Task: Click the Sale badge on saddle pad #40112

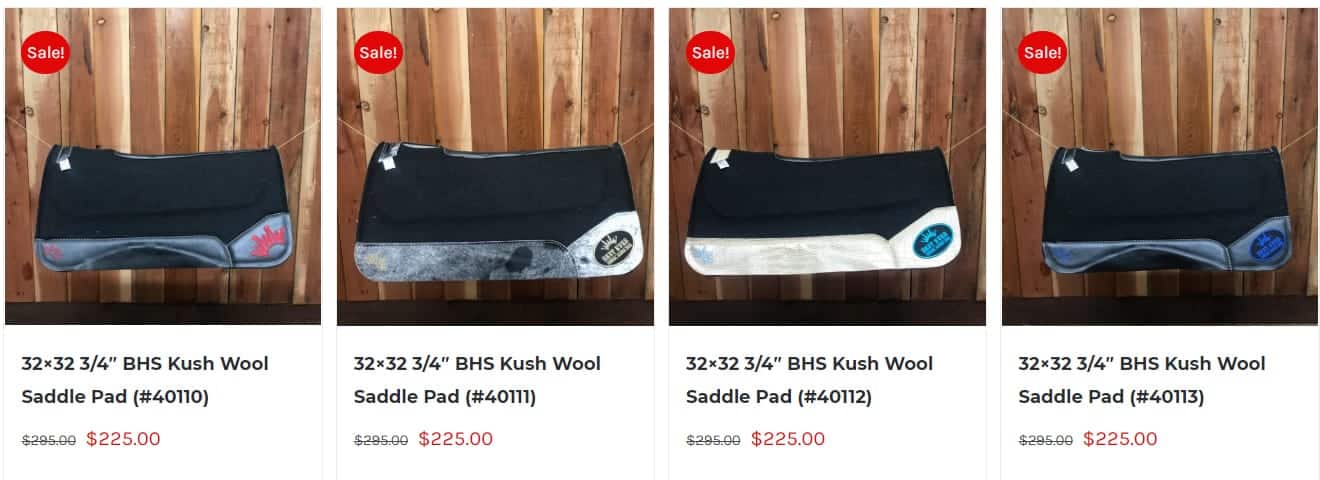Action: 711,52
